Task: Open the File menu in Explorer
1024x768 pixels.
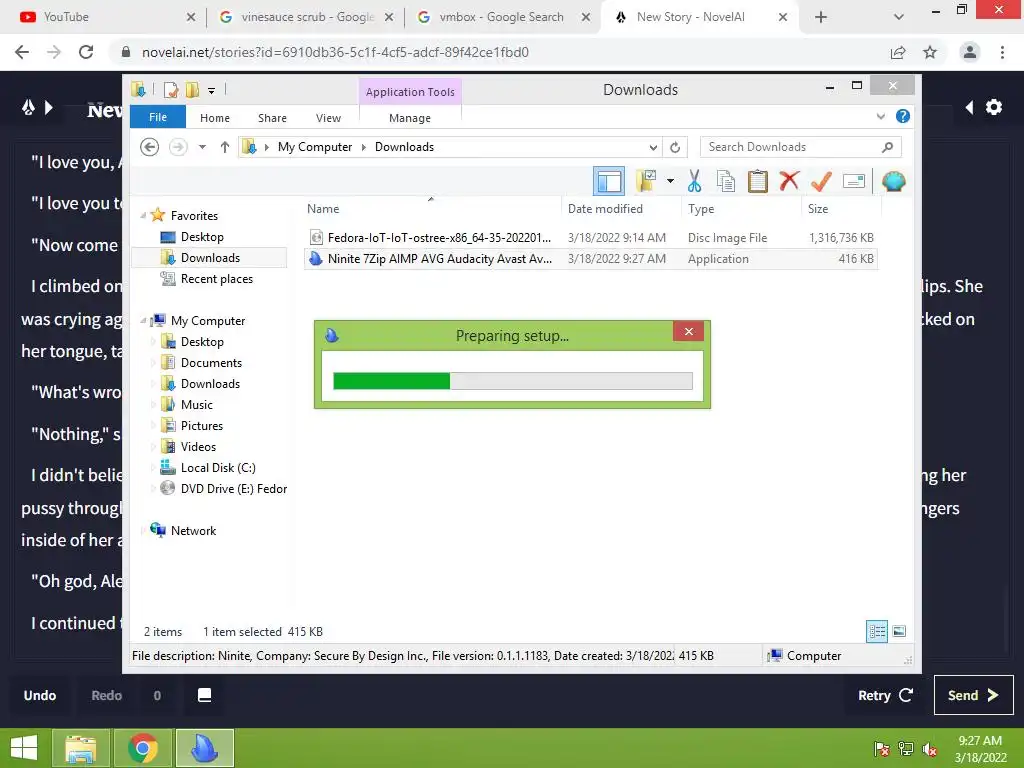Action: pos(158,117)
